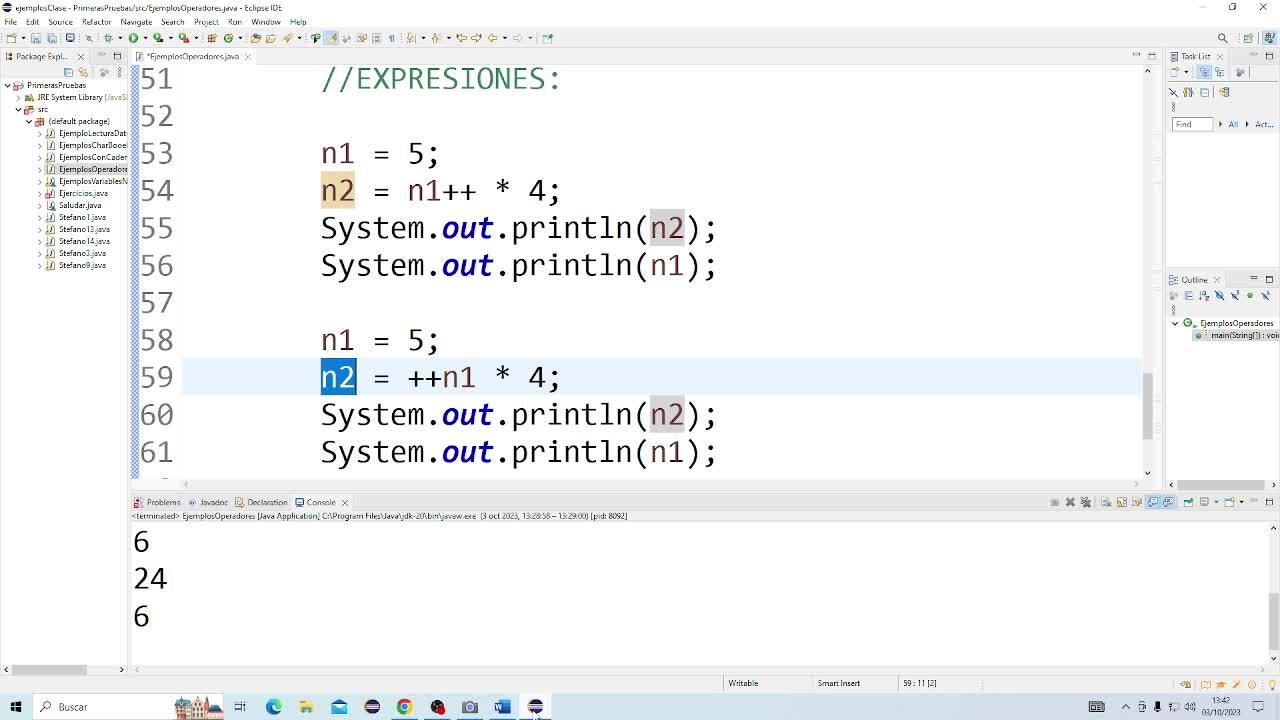This screenshot has height=720, width=1280.
Task: Collapse the src folder node
Action: tap(19, 109)
